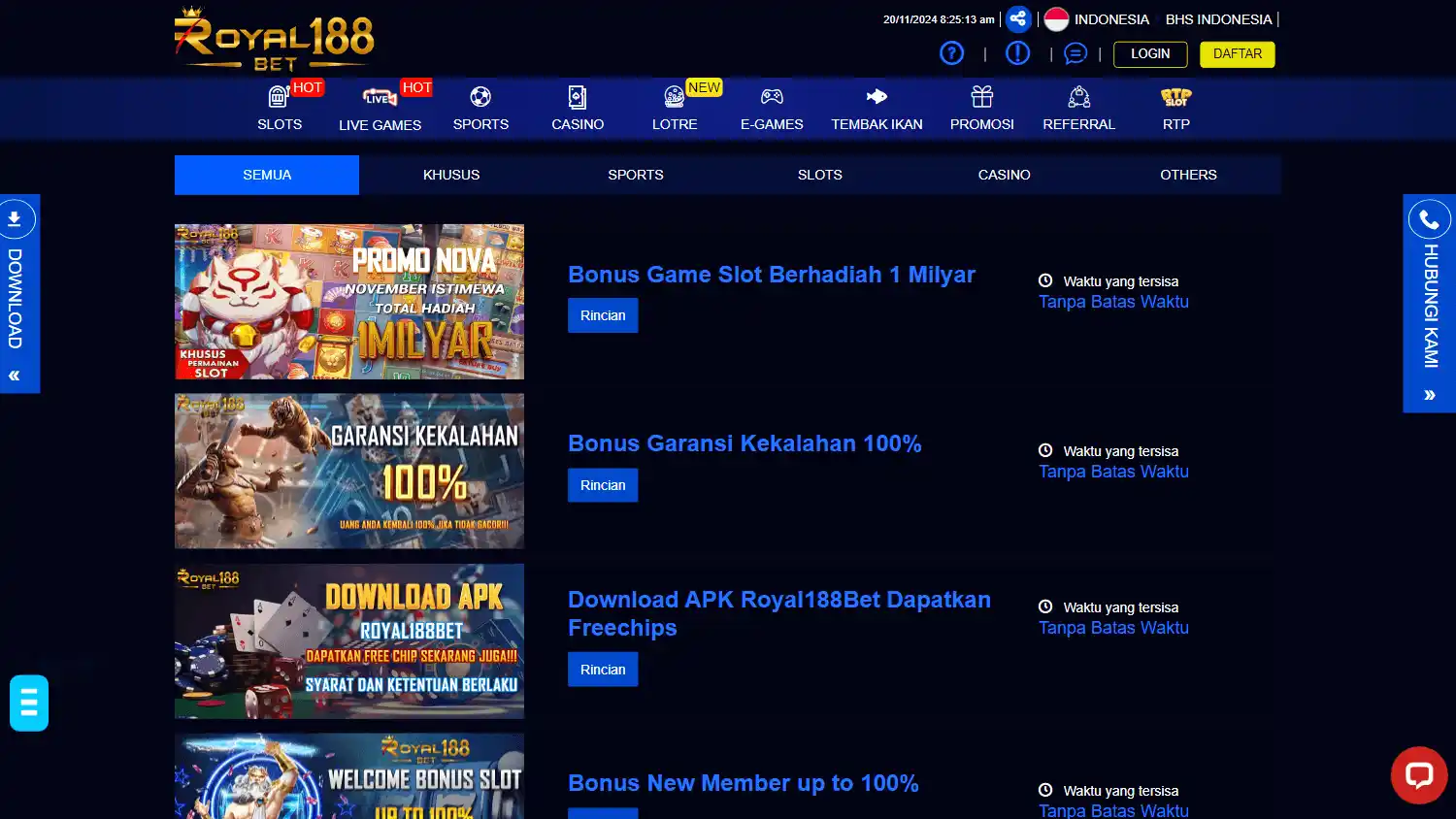The height and width of the screenshot is (819, 1456).
Task: Open the share icon in header
Action: click(x=1017, y=18)
